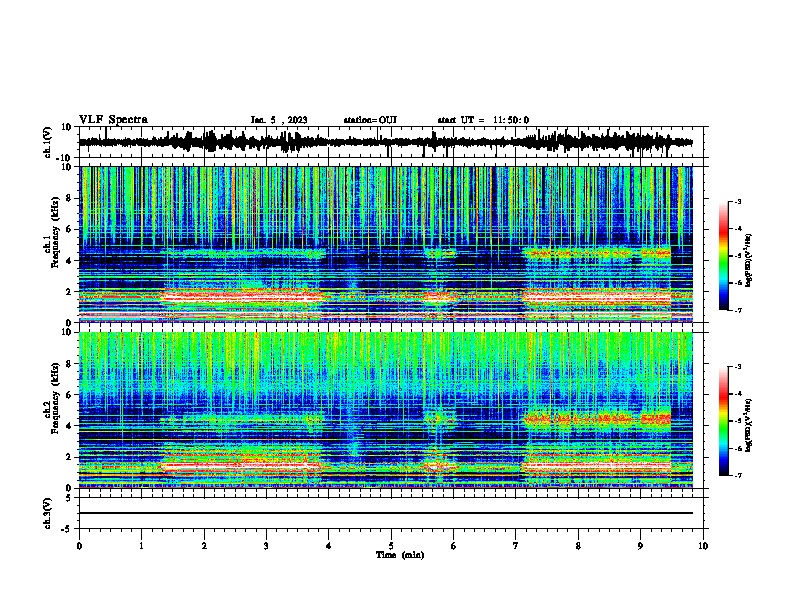Click the ch.2 colorbar 'log(PSD)' label
The height and width of the screenshot is (612, 792).
tap(748, 425)
